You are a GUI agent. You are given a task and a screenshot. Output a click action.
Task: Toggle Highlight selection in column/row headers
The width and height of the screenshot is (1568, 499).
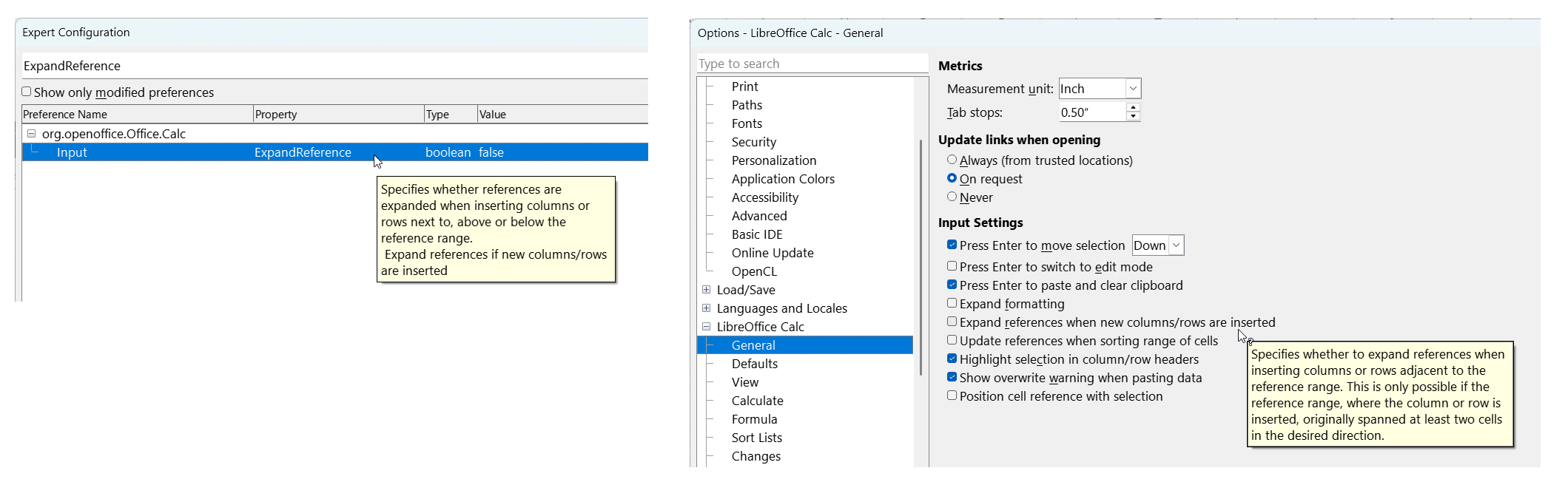(x=952, y=359)
